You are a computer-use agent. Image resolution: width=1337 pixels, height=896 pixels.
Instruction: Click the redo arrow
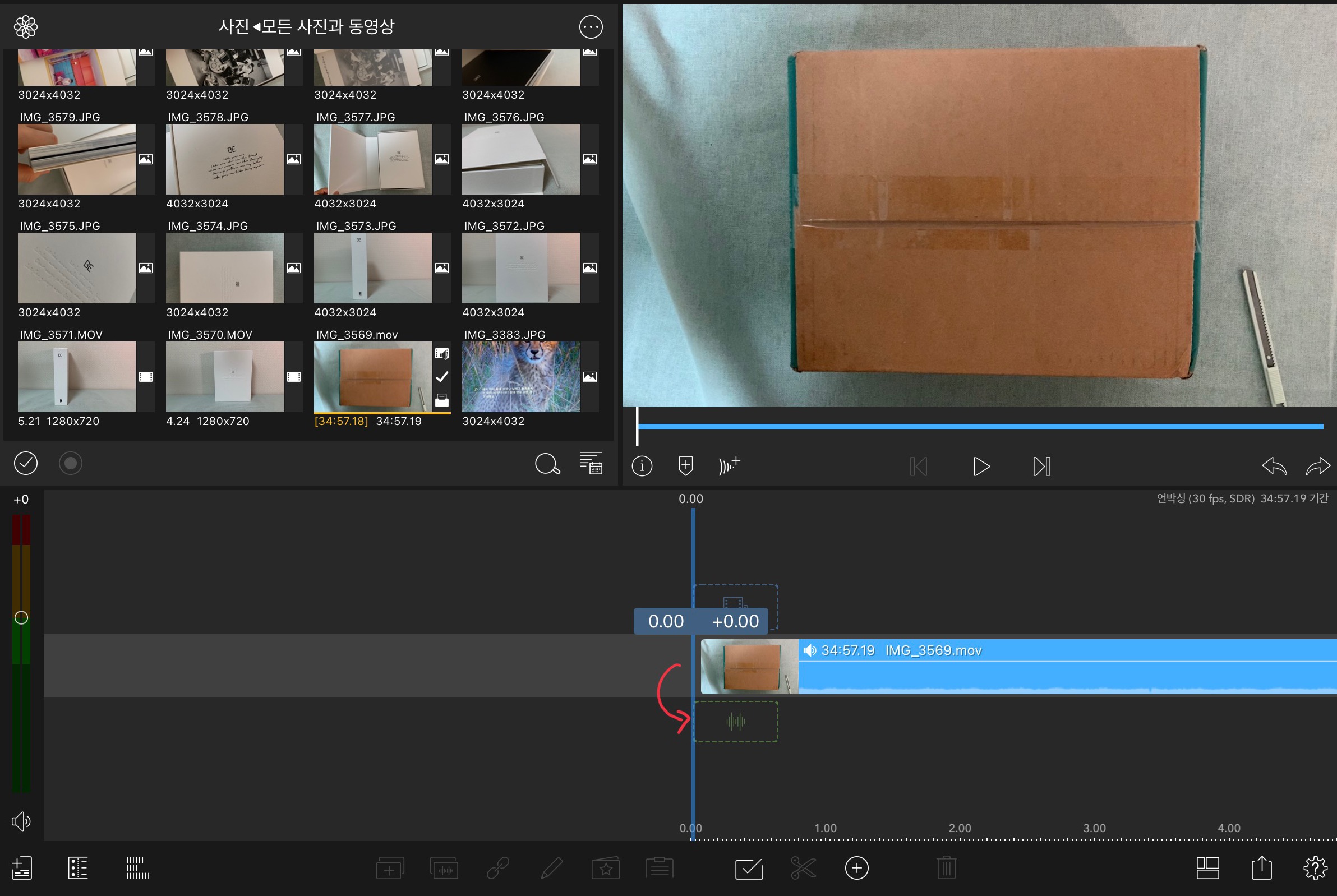1317,467
